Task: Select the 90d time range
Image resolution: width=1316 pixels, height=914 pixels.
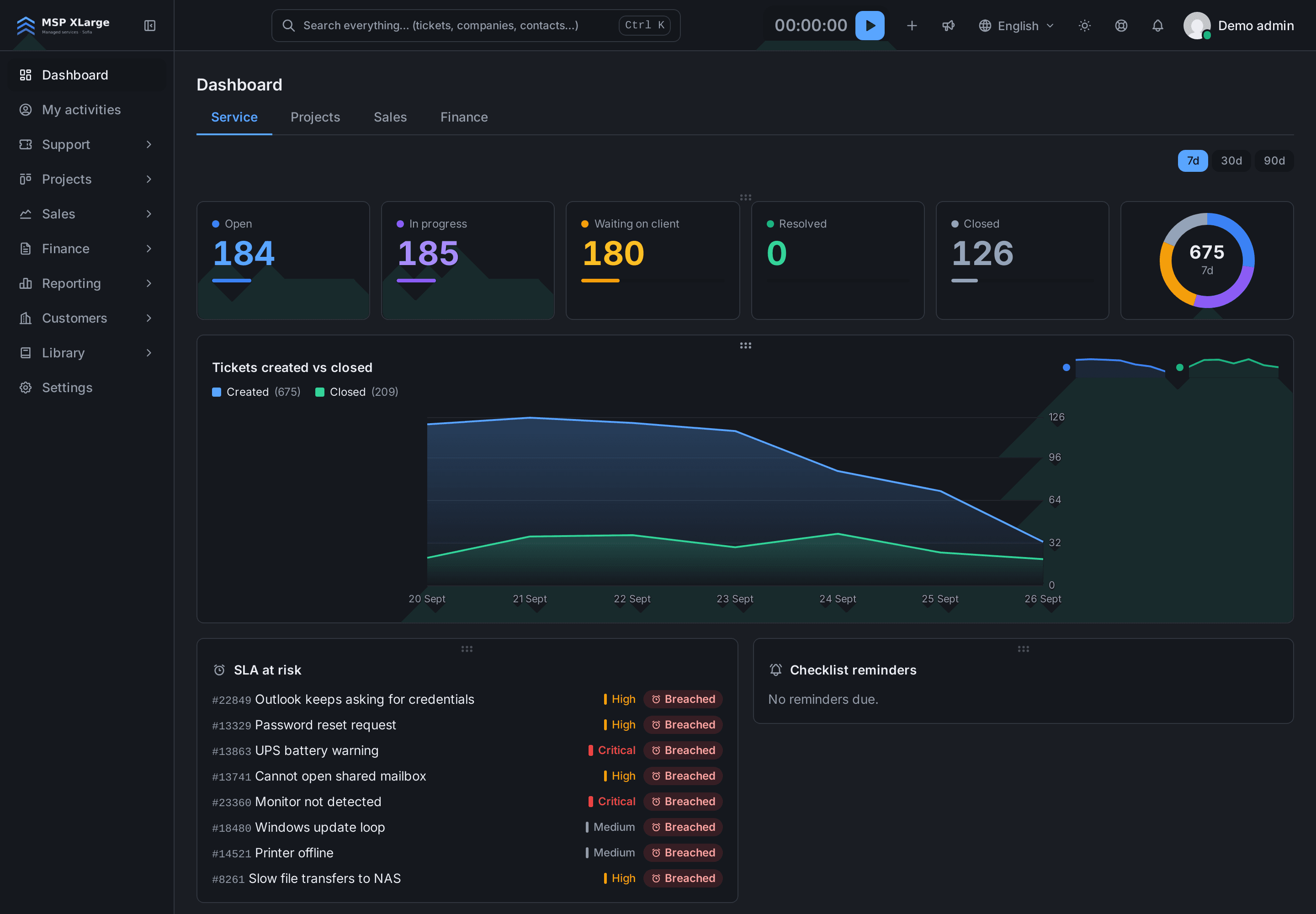Action: pos(1274,161)
